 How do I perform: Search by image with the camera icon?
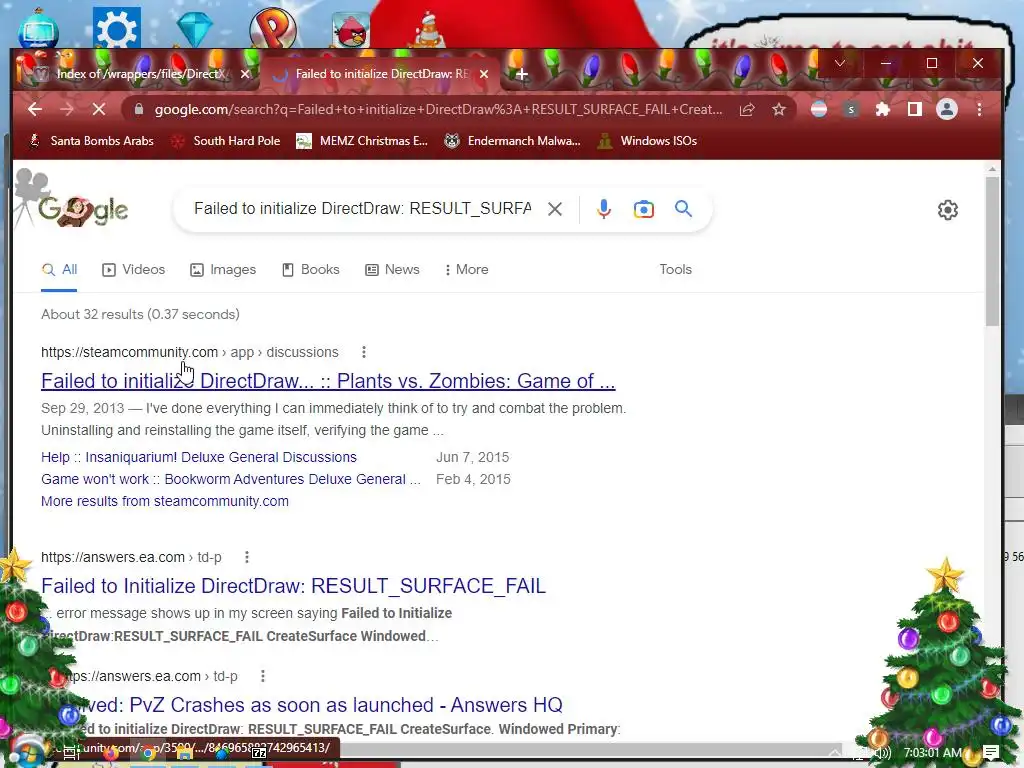(643, 209)
